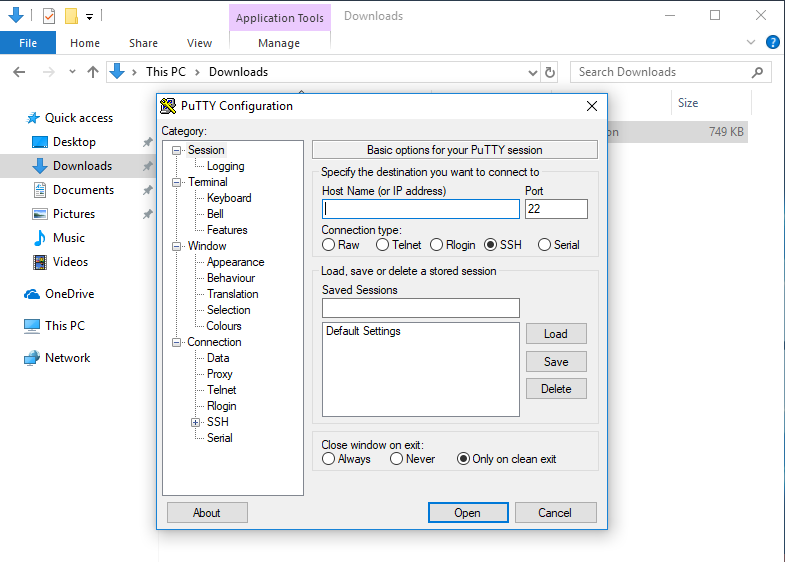Click Host Name input field
The width and height of the screenshot is (785, 562).
point(421,209)
